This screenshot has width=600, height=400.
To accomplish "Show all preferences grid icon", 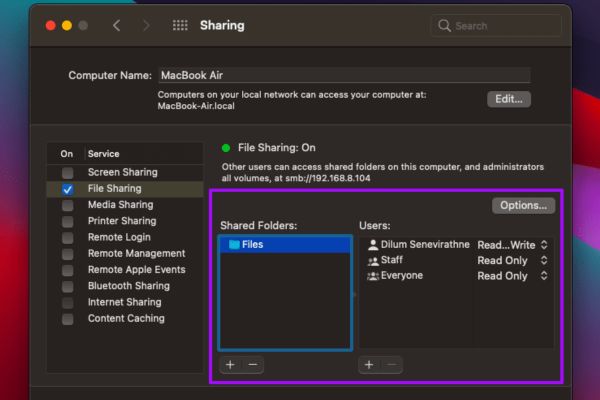I will 180,26.
